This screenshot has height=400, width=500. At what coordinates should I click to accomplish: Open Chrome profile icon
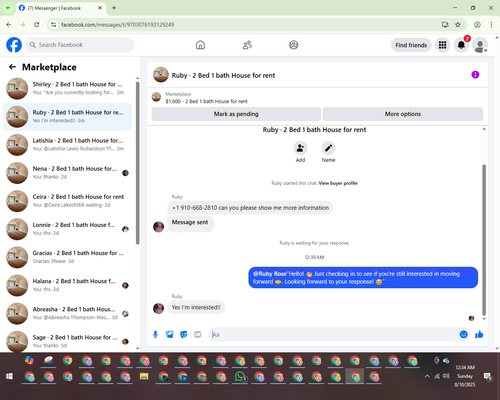[x=477, y=25]
